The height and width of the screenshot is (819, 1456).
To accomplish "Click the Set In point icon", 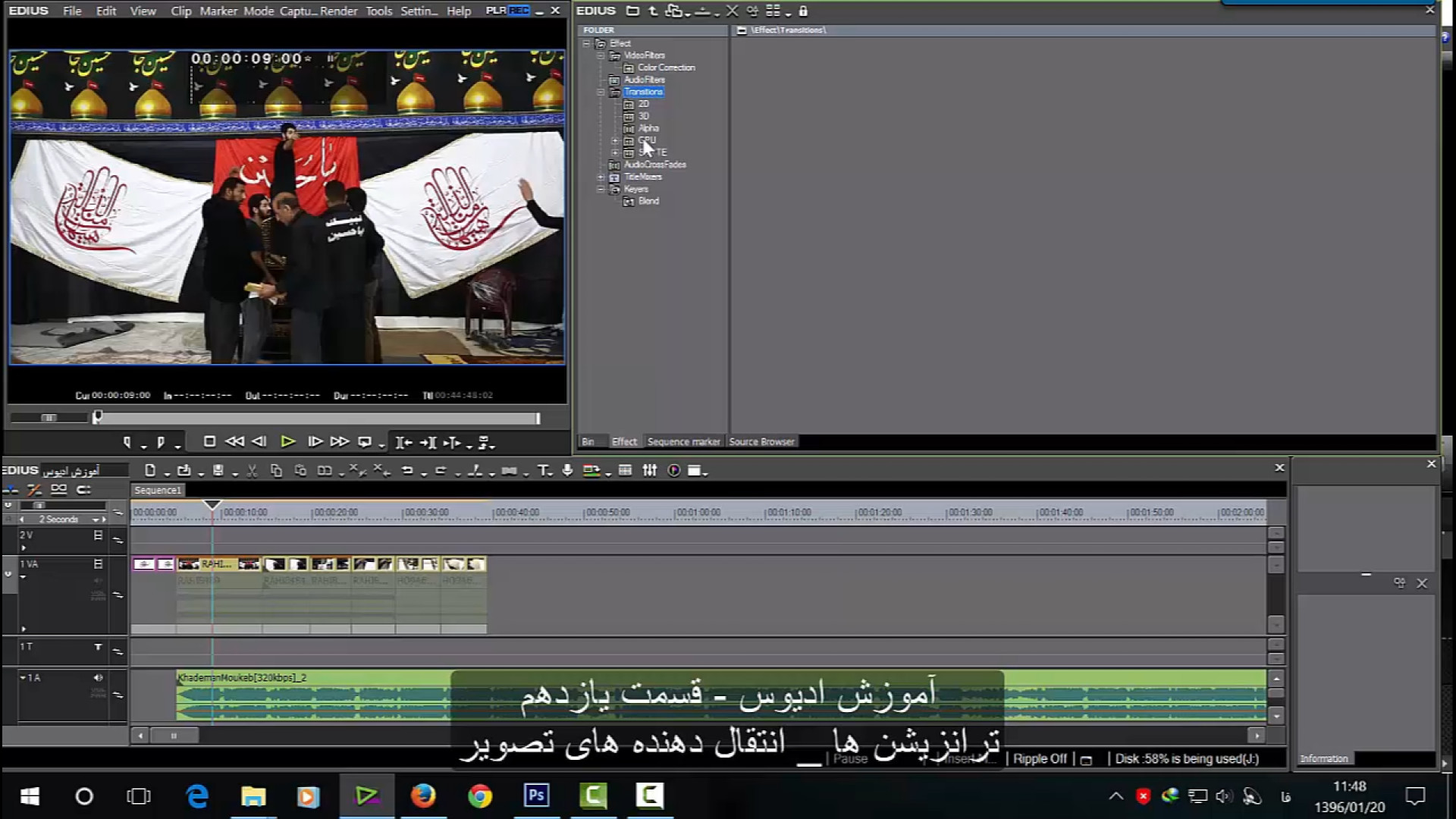I will point(127,442).
